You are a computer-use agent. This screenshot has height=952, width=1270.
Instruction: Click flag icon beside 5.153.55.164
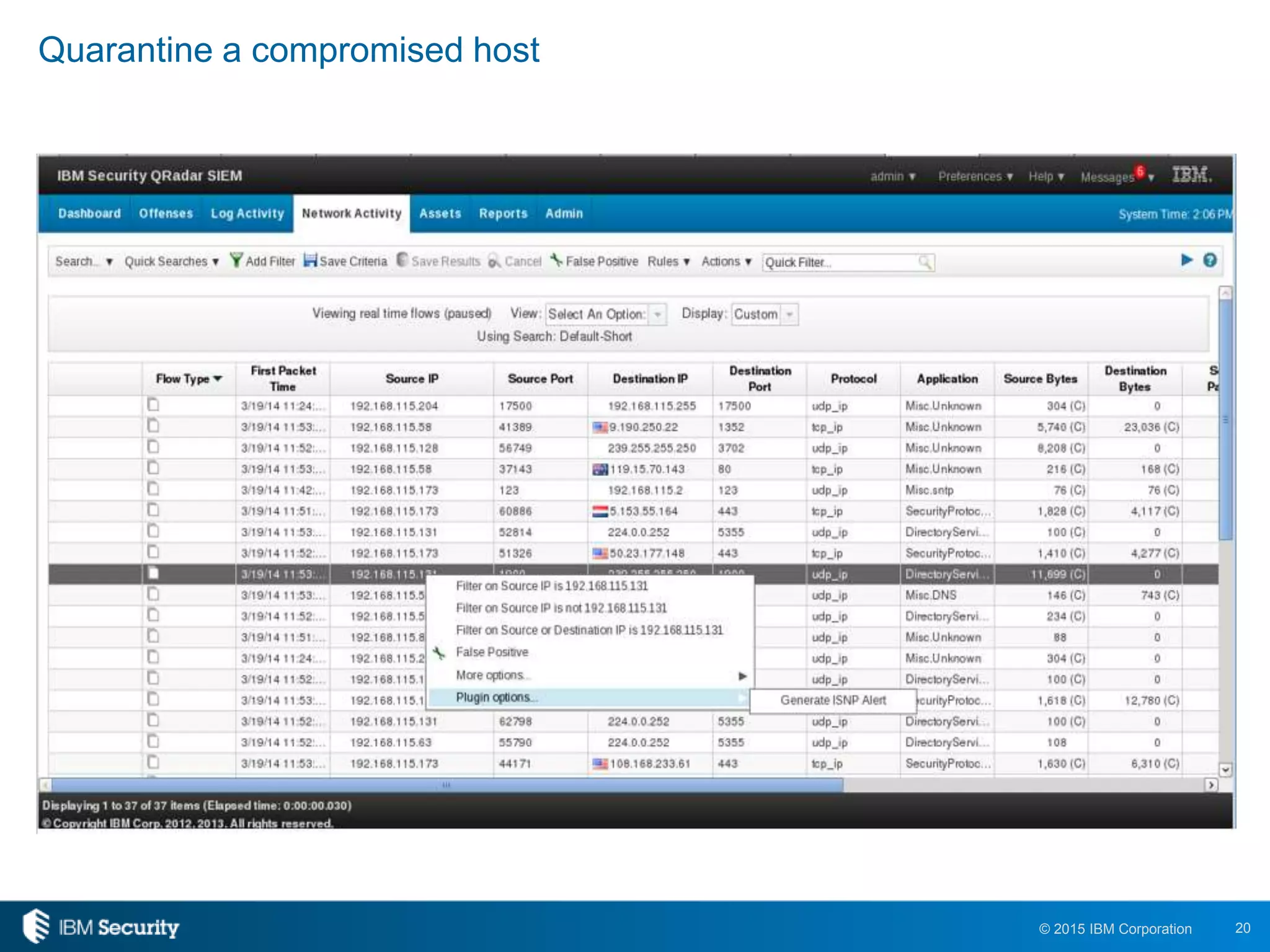pyautogui.click(x=600, y=511)
